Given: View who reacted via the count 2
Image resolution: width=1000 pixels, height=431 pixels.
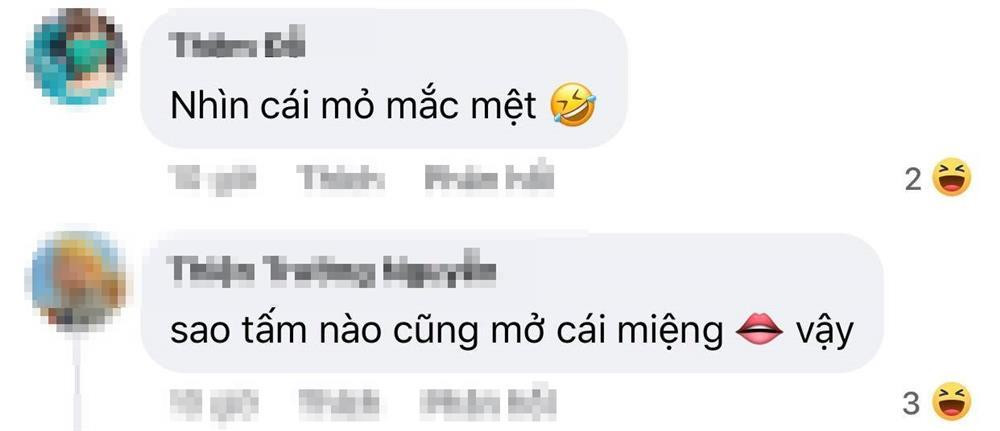Looking at the screenshot, I should (913, 180).
